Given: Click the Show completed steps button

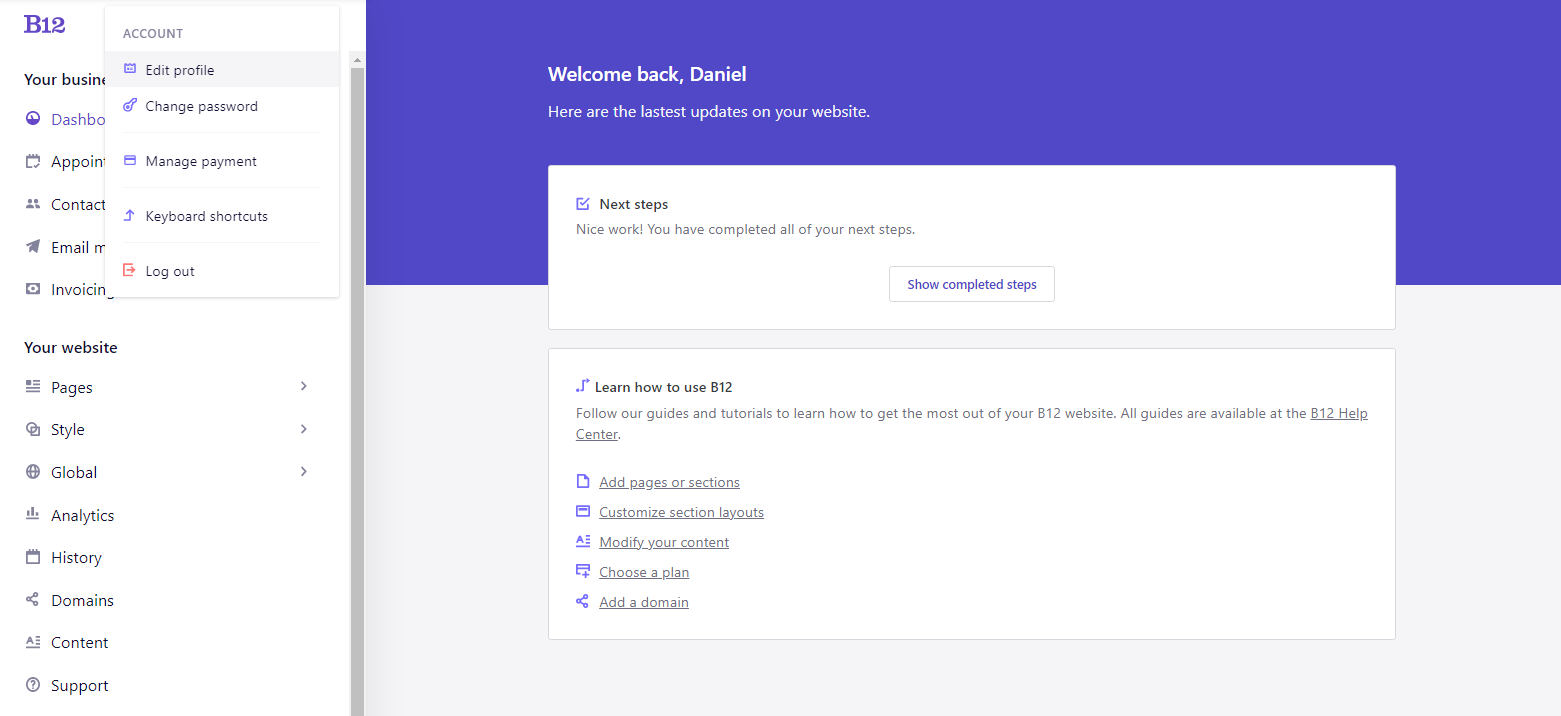Looking at the screenshot, I should point(971,284).
